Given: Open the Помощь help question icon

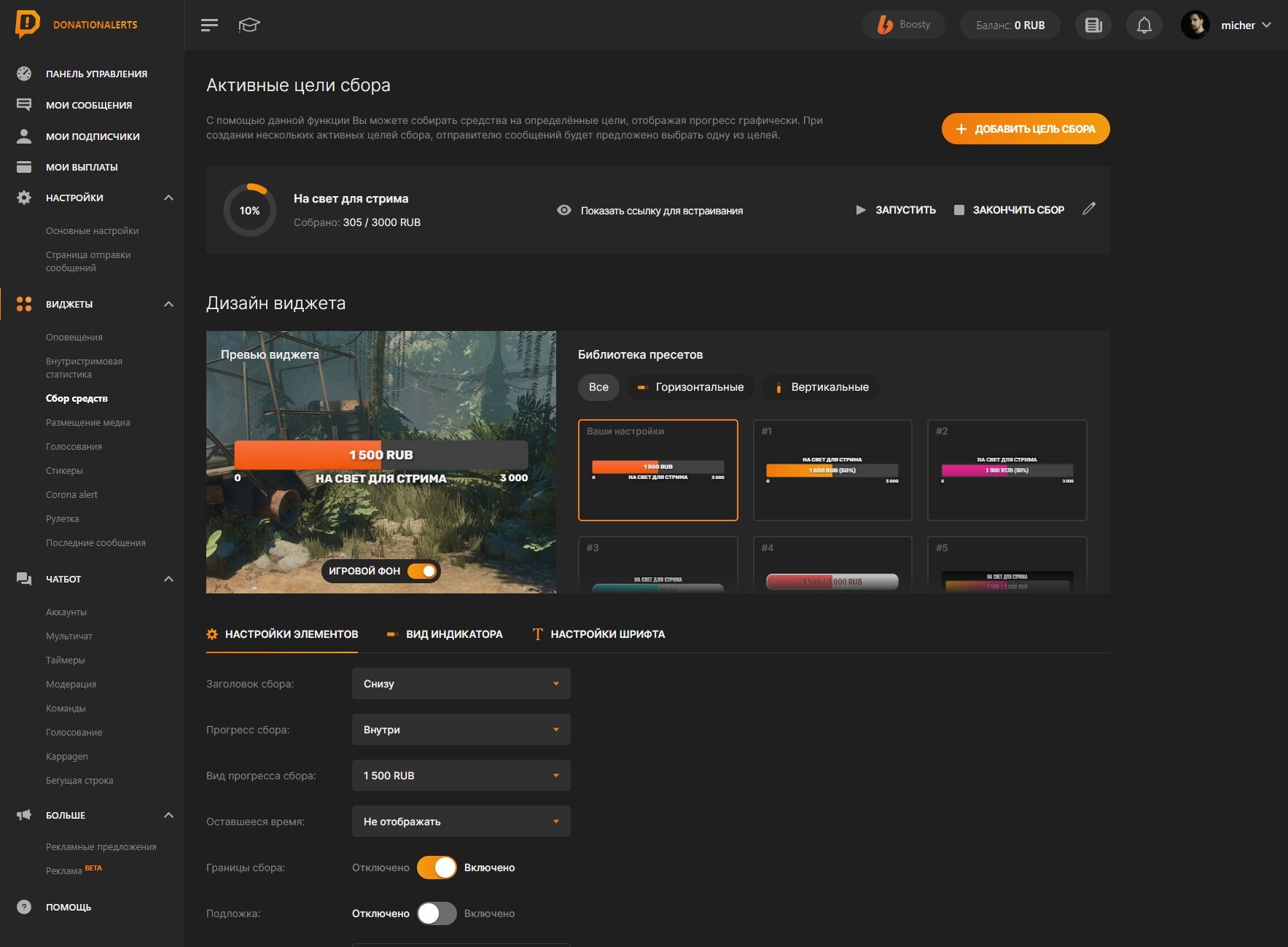Looking at the screenshot, I should click(24, 907).
